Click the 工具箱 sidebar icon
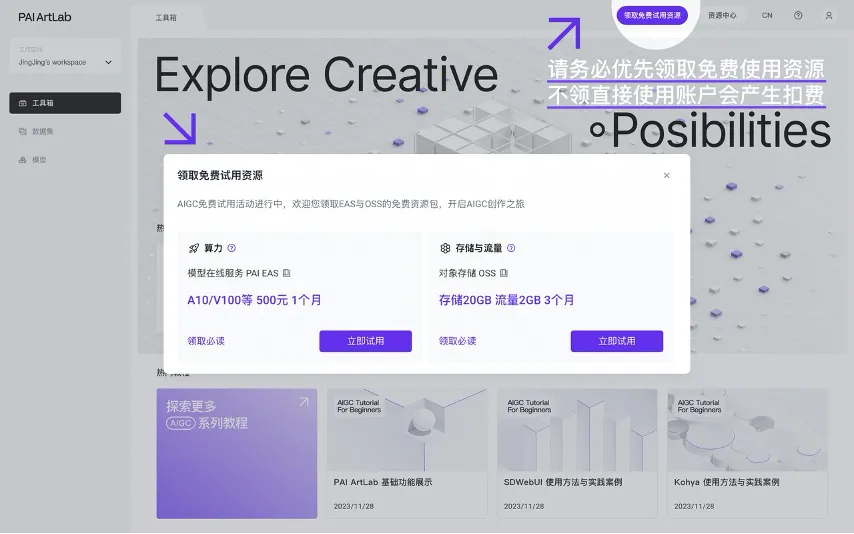Screen dimensions: 854x534 [23, 103]
